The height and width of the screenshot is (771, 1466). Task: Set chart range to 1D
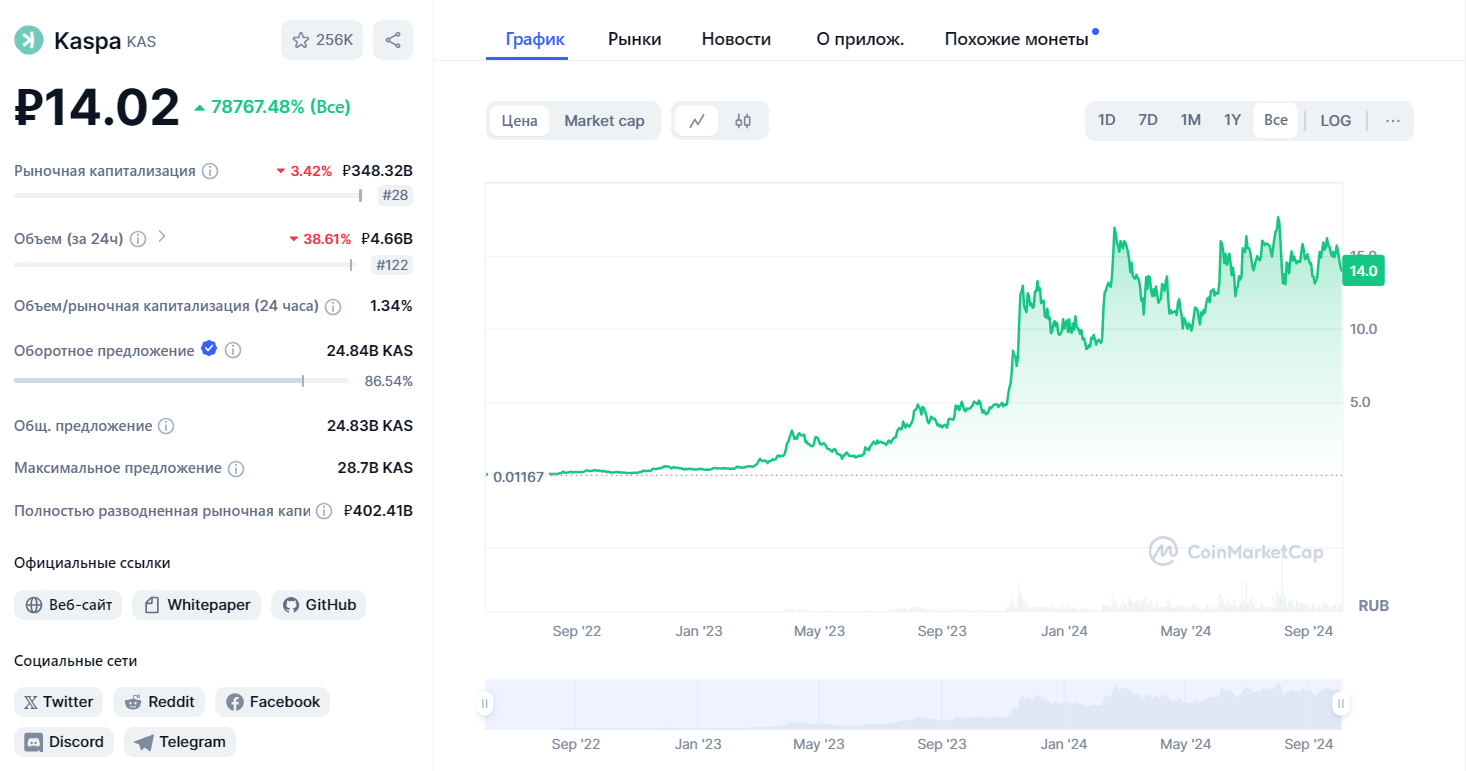point(1107,120)
